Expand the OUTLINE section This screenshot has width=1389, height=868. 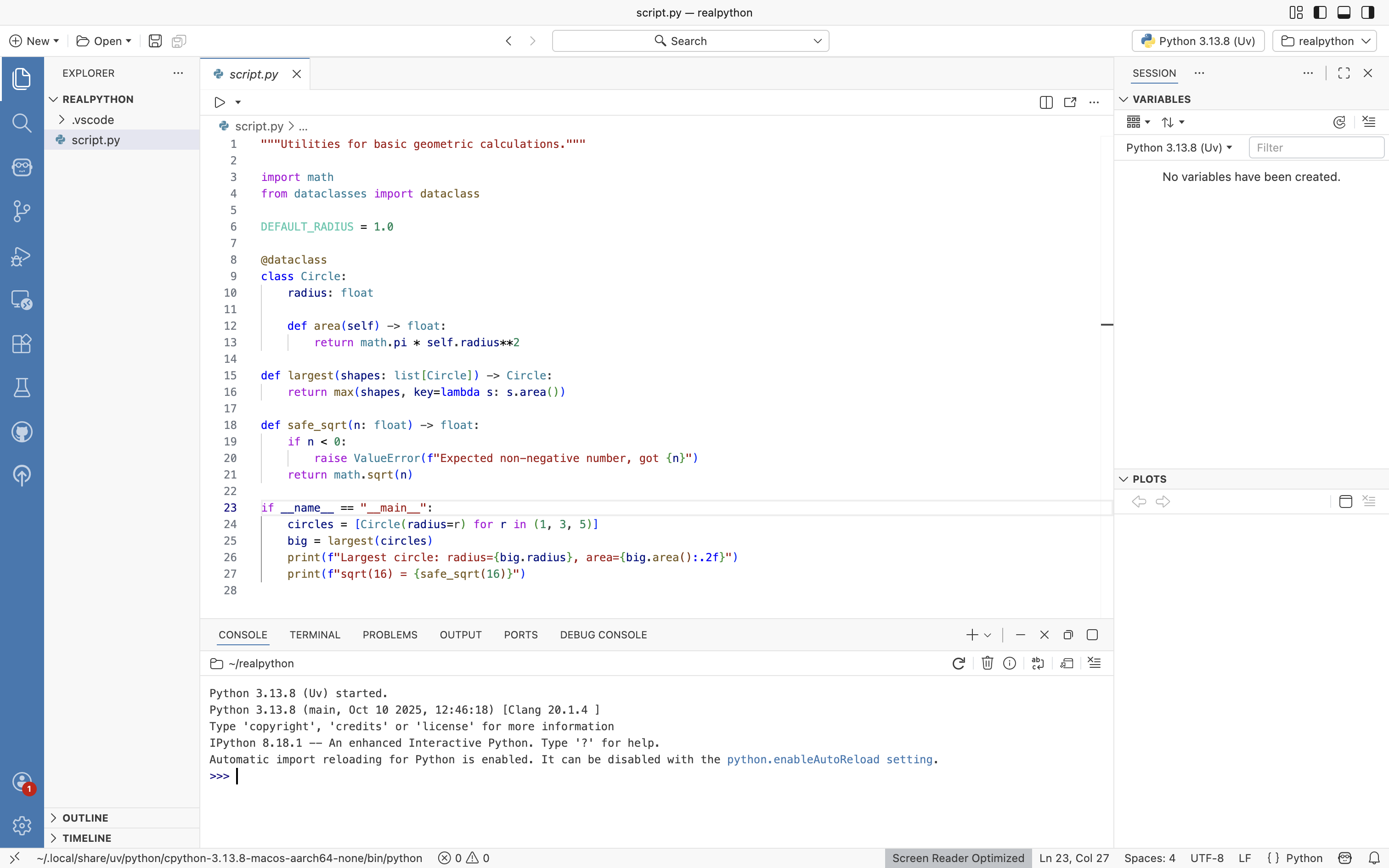point(122,818)
